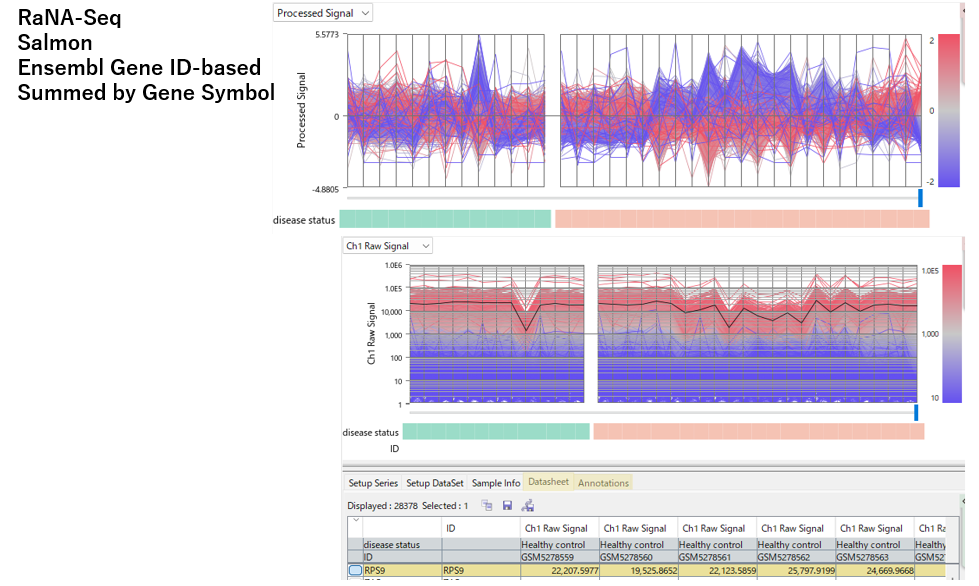The image size is (979, 586).
Task: Click the RPS9 value 25,797.9199
Action: coord(795,570)
